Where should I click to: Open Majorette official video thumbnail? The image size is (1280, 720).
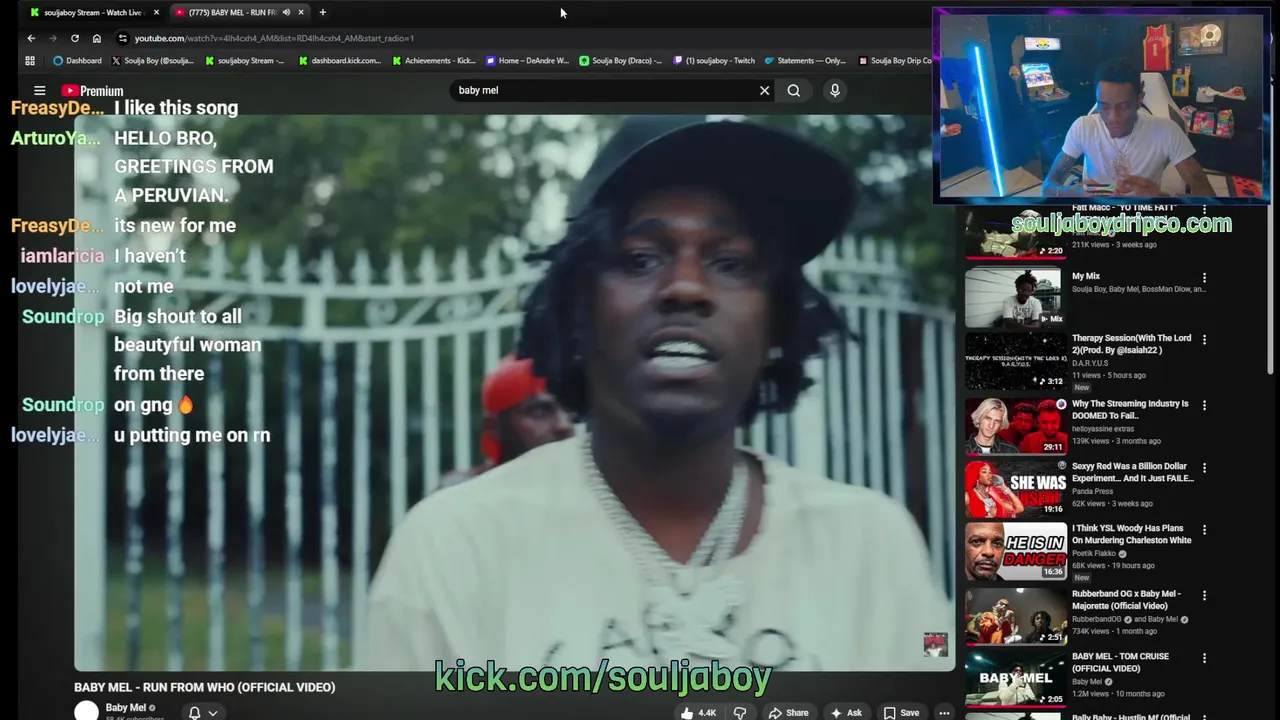[1016, 615]
